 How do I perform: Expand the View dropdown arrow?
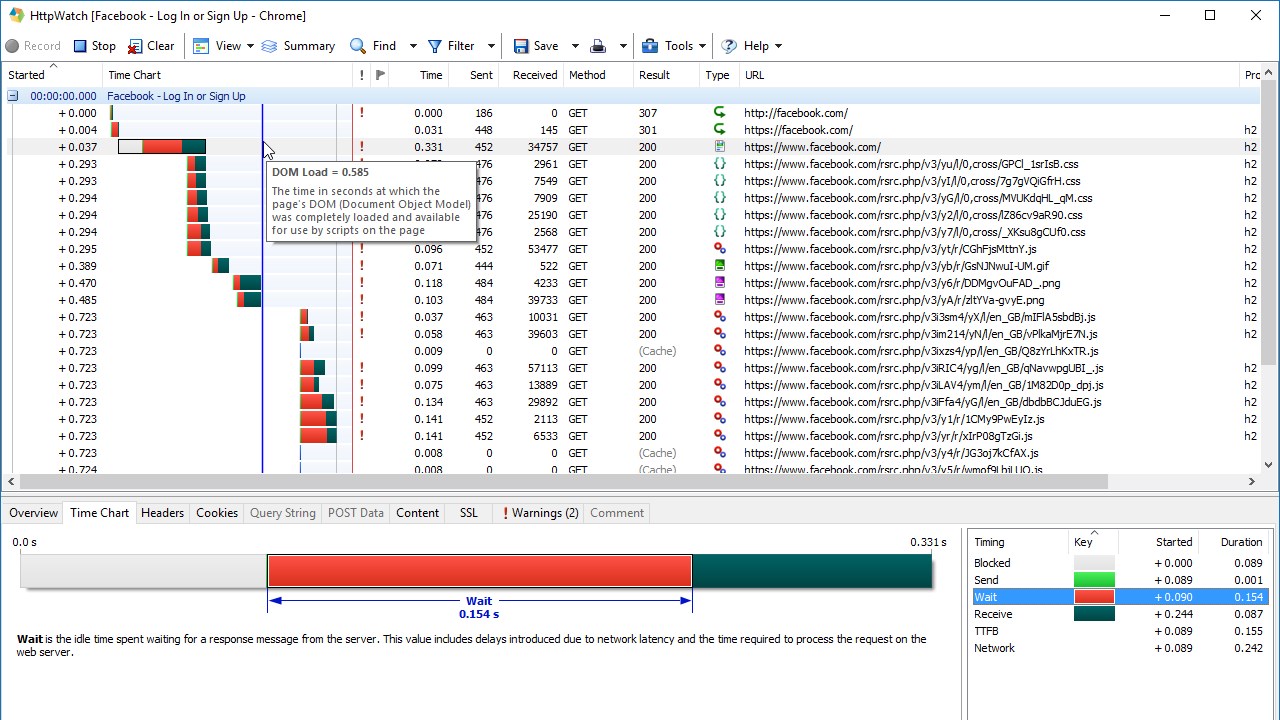tap(250, 46)
